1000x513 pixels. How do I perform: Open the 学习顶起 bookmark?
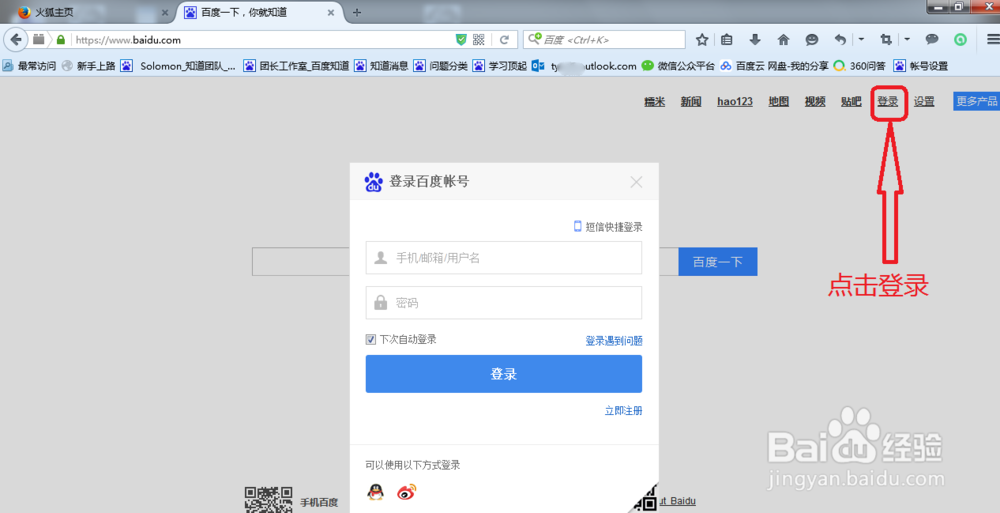(500, 66)
